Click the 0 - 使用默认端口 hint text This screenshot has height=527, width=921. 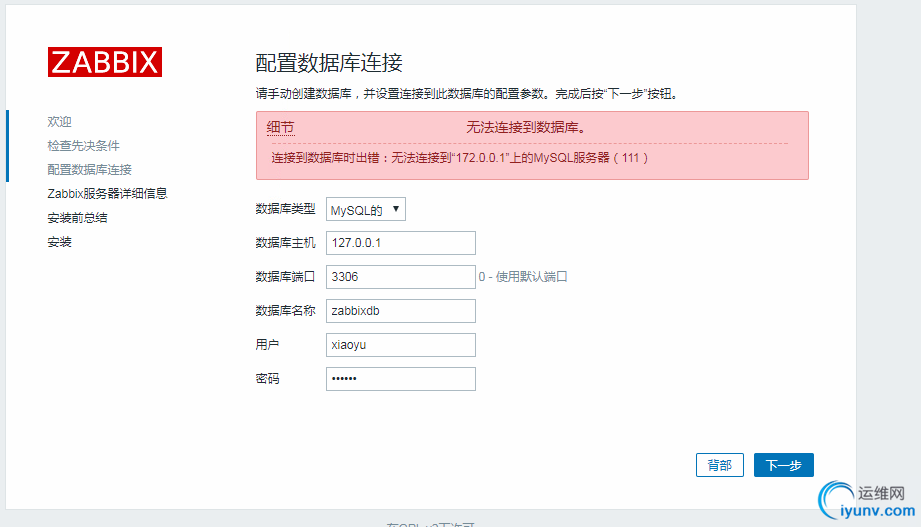point(523,277)
